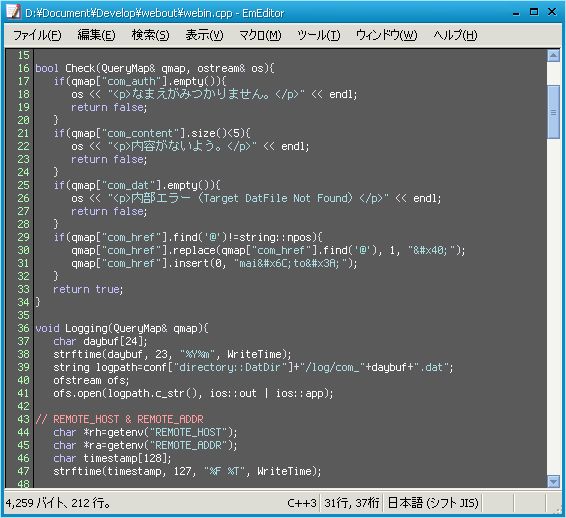The height and width of the screenshot is (518, 566).
Task: Open the ツール(T) menu
Action: [318, 35]
